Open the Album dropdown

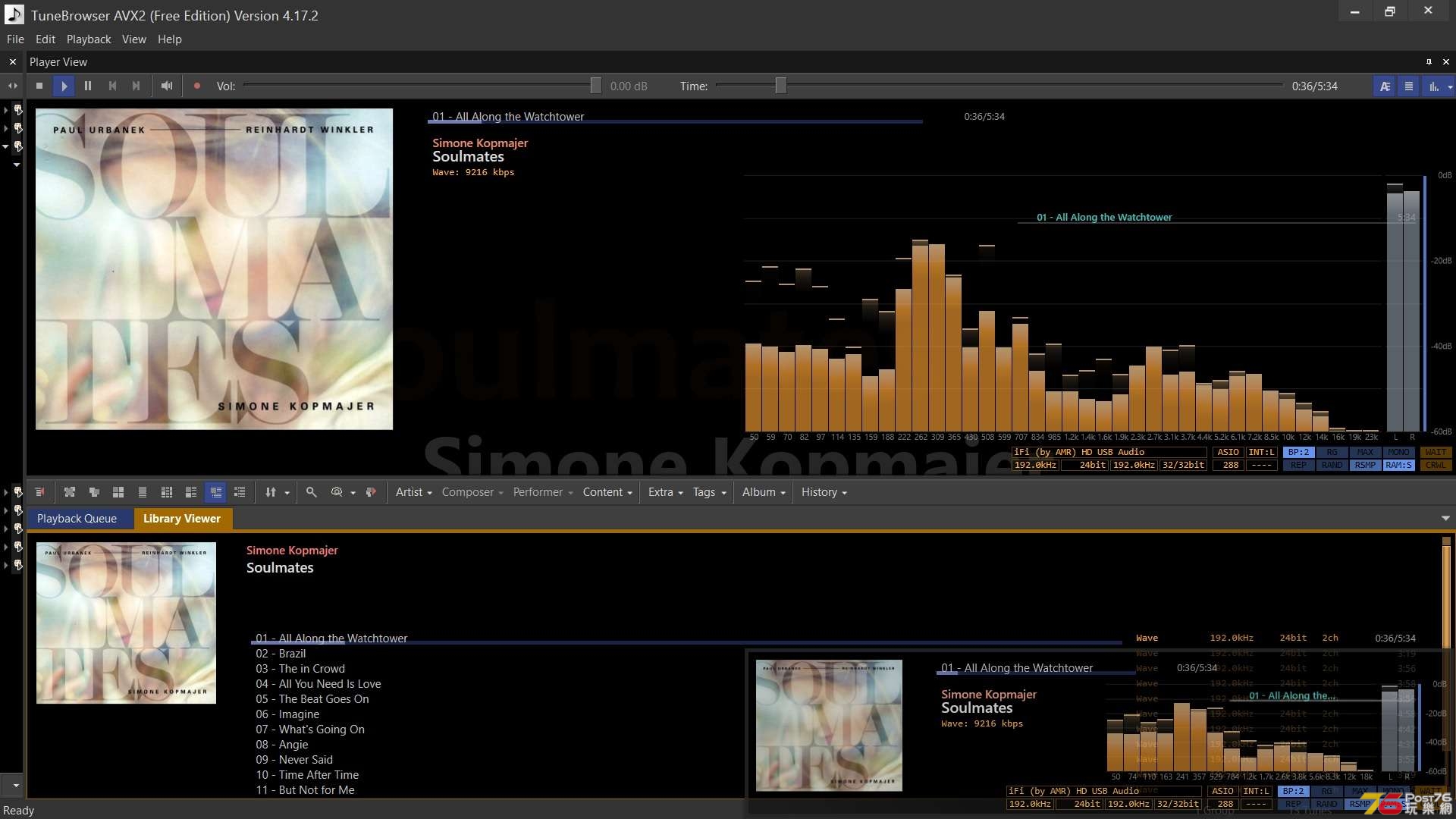point(764,492)
